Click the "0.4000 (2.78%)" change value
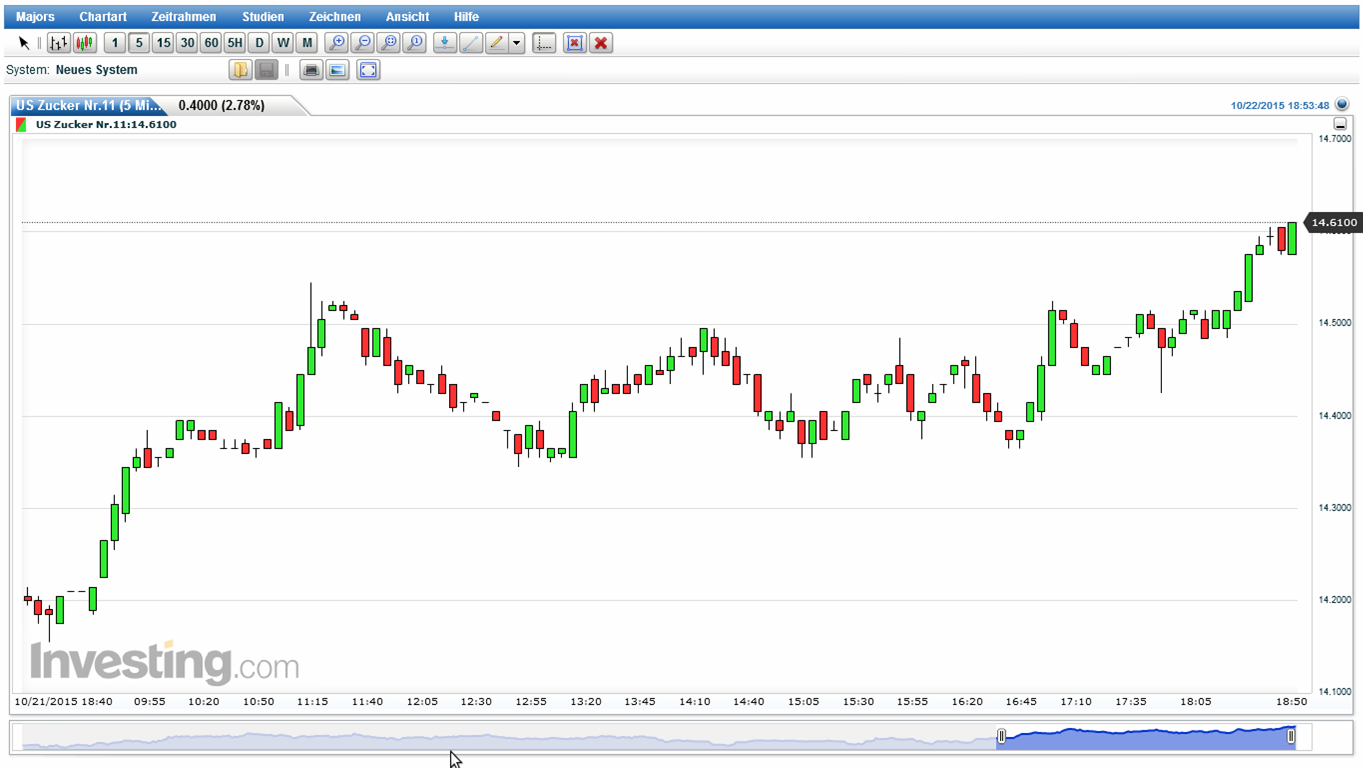The height and width of the screenshot is (768, 1363). tap(222, 105)
